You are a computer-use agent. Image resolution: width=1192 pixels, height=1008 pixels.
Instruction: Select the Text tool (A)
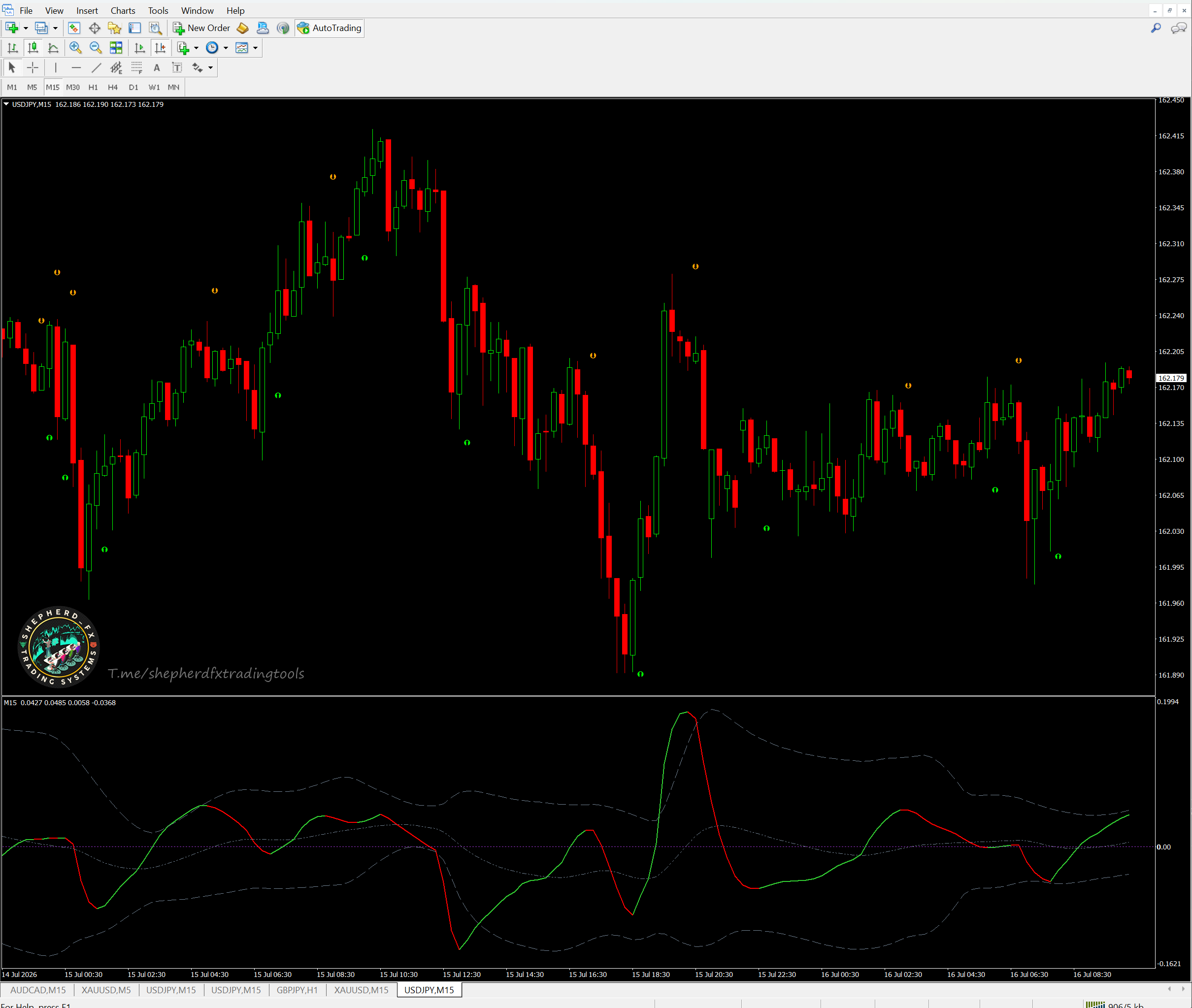click(x=157, y=68)
